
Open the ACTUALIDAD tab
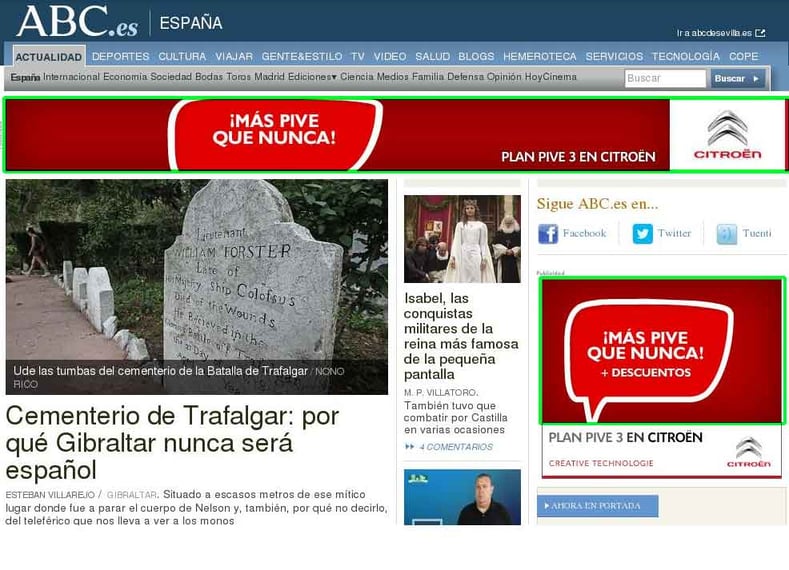coord(48,57)
